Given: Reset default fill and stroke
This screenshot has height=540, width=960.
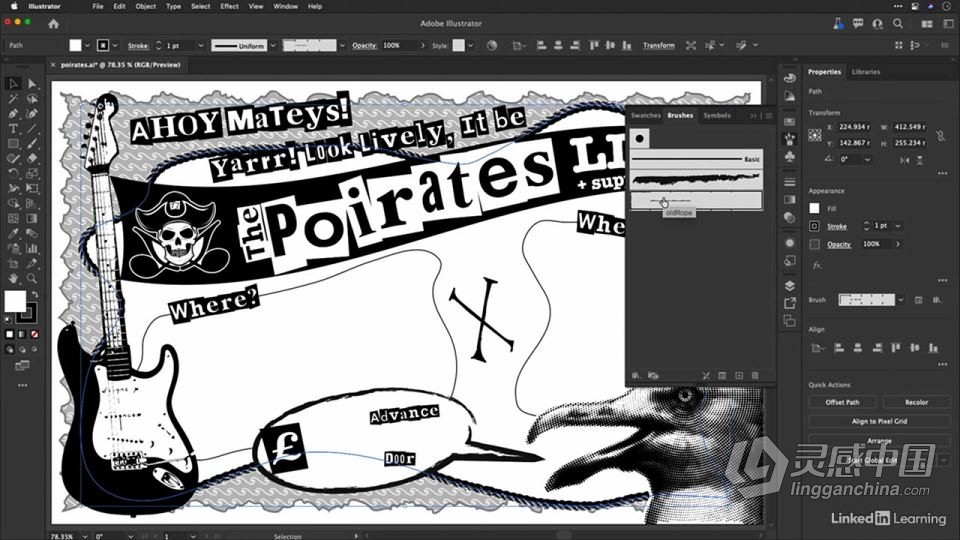Looking at the screenshot, I should pos(9,320).
